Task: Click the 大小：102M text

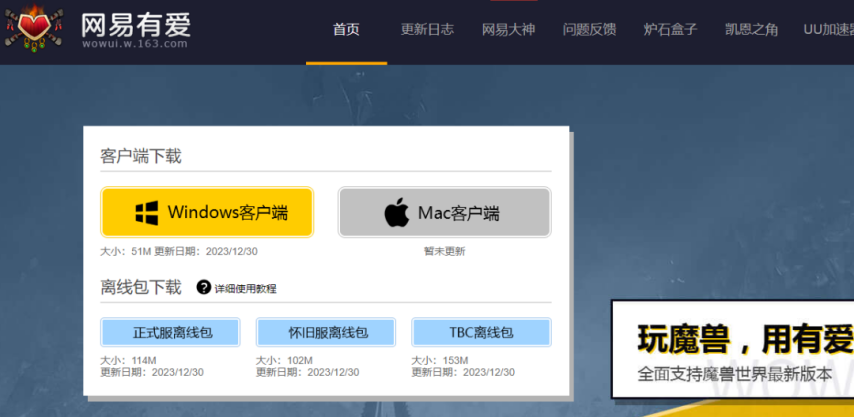Action: (284, 360)
